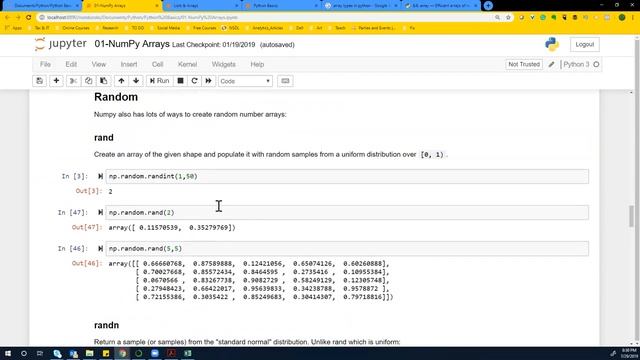Screen dimensions: 640x360
Task: Open Task View in taskbar
Action: pos(40,353)
